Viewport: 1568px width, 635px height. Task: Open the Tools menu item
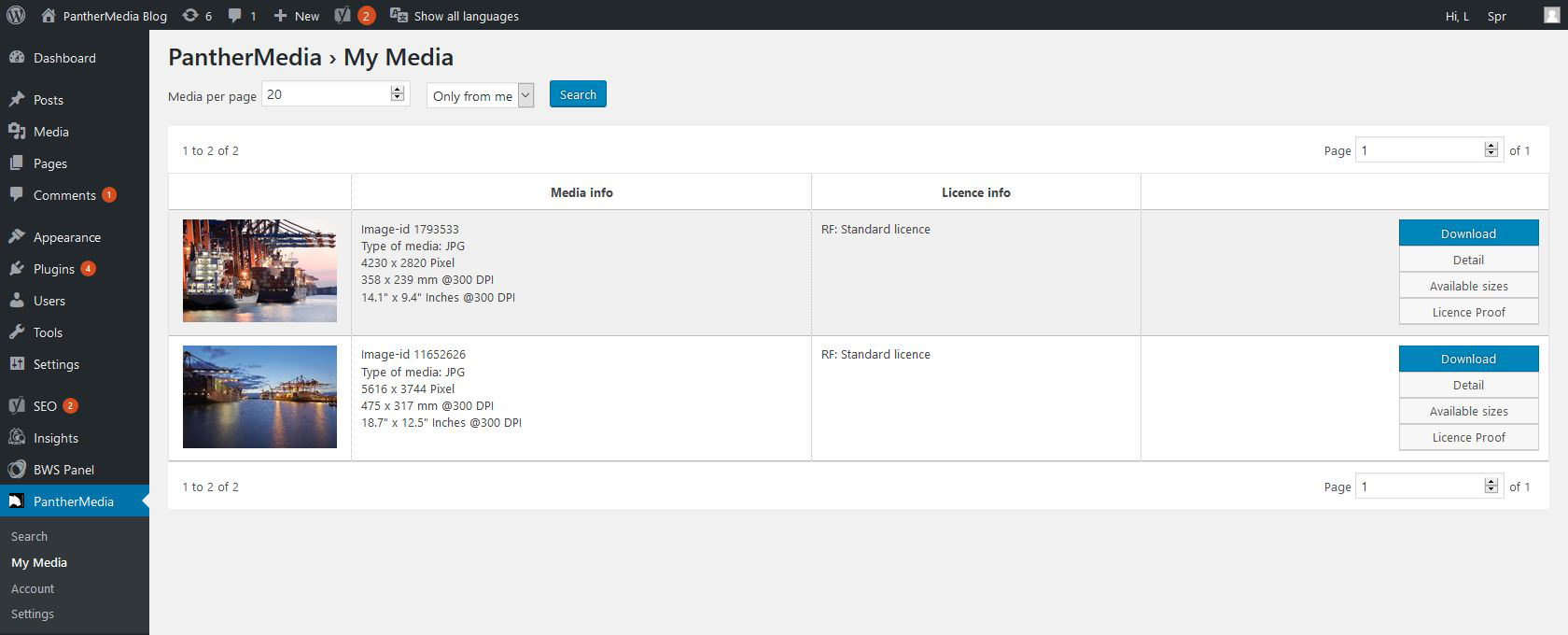pyautogui.click(x=75, y=332)
